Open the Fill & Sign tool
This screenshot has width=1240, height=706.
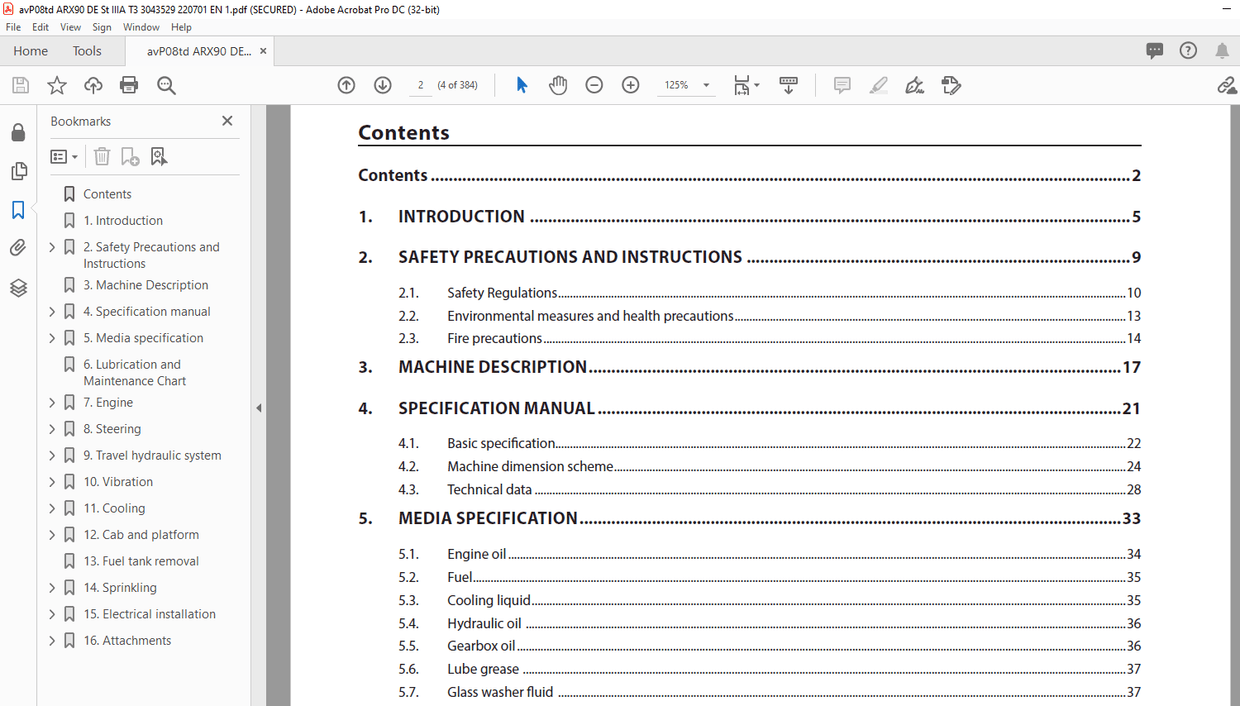click(951, 85)
